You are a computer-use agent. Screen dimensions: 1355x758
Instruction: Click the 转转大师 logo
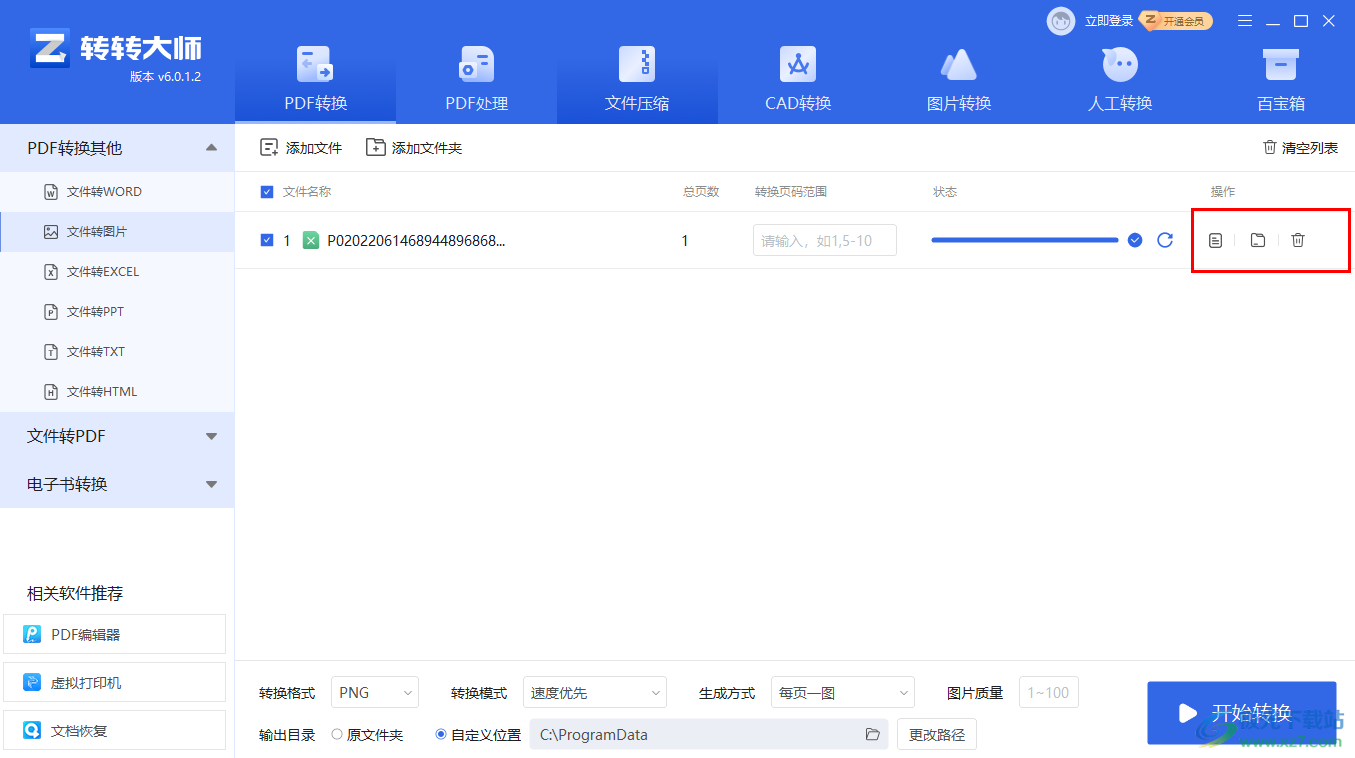click(x=116, y=48)
